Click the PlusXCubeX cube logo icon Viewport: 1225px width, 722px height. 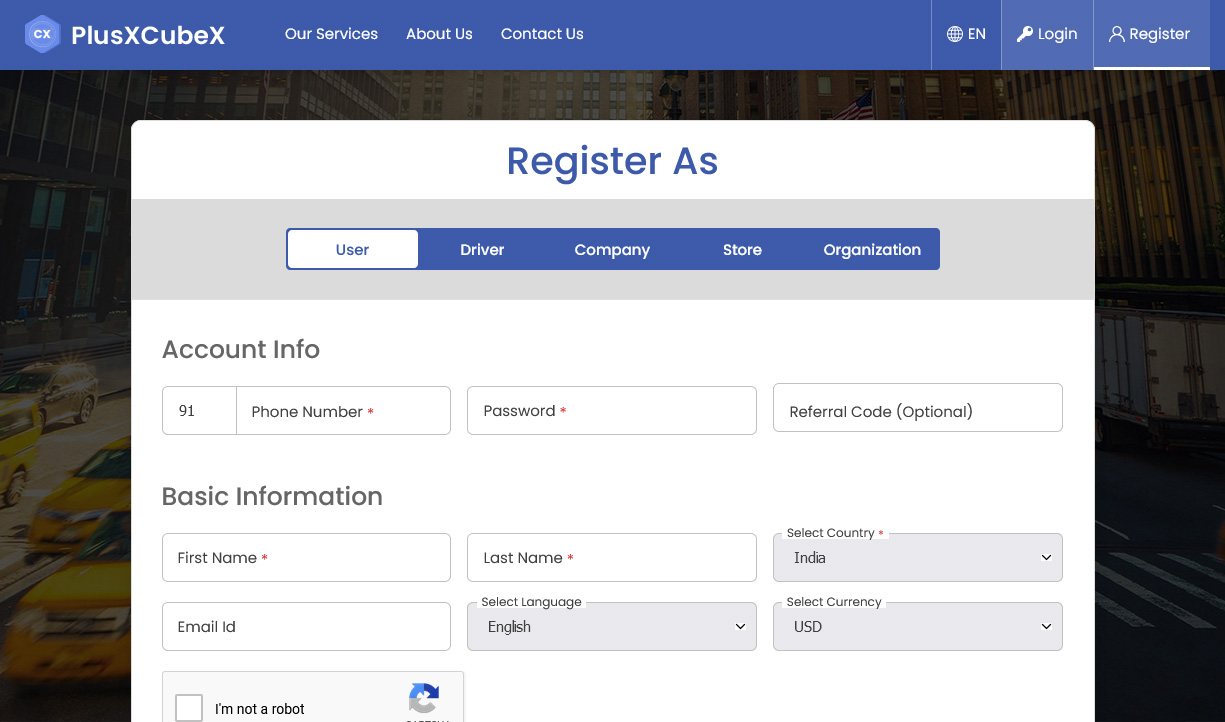[x=42, y=34]
